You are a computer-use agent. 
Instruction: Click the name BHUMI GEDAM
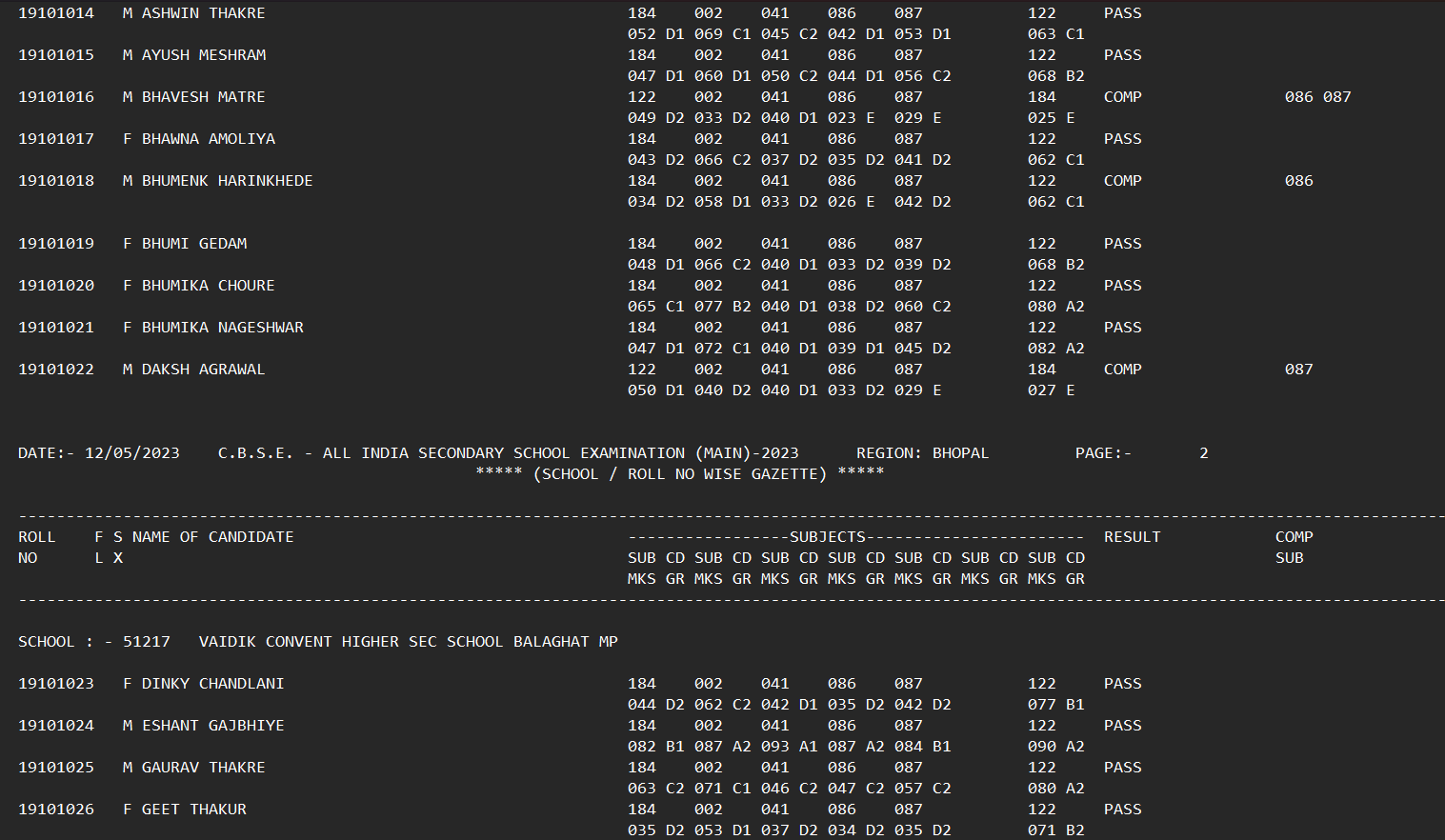193,244
